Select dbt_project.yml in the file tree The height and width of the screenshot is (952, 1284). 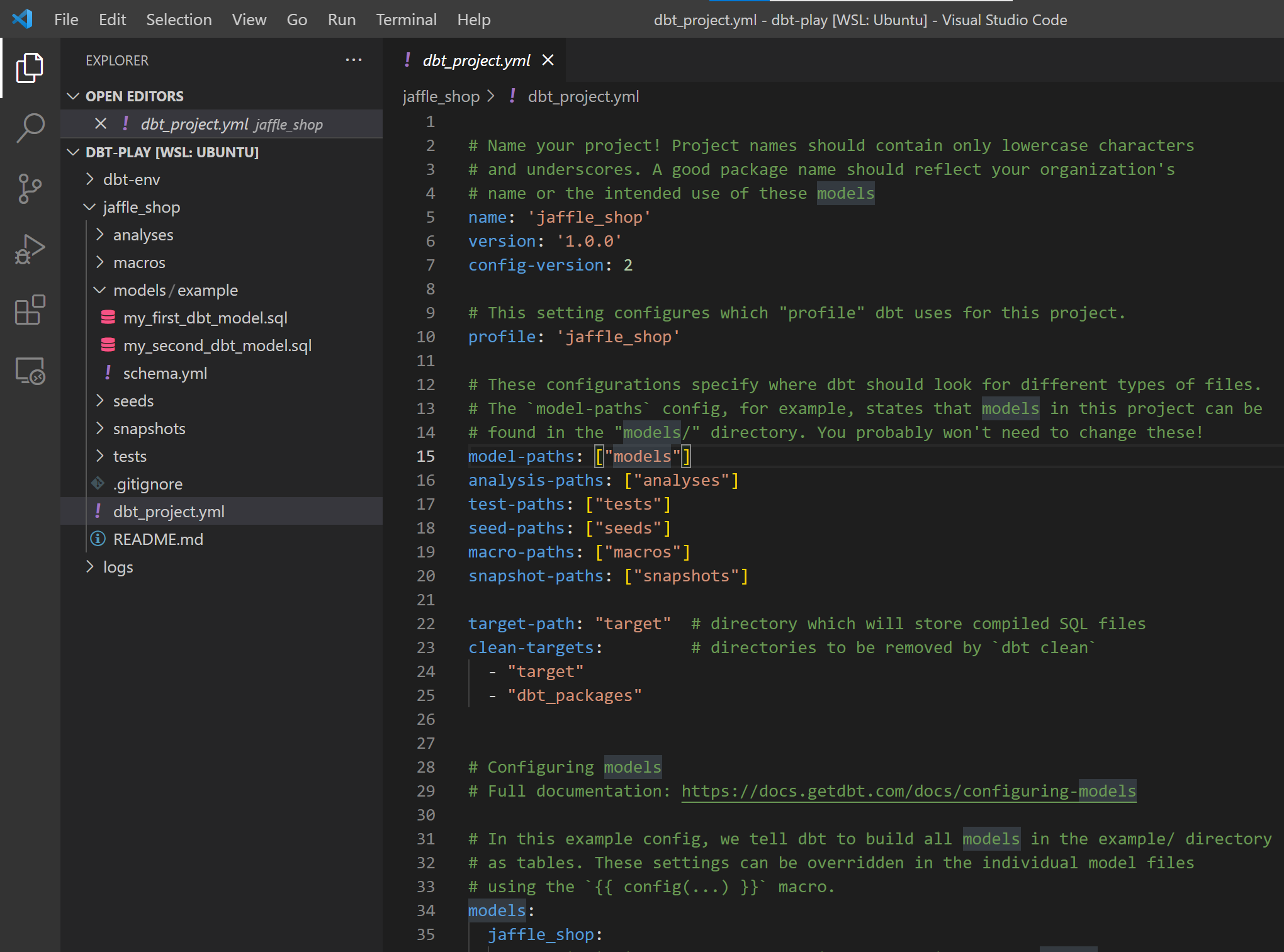[169, 512]
